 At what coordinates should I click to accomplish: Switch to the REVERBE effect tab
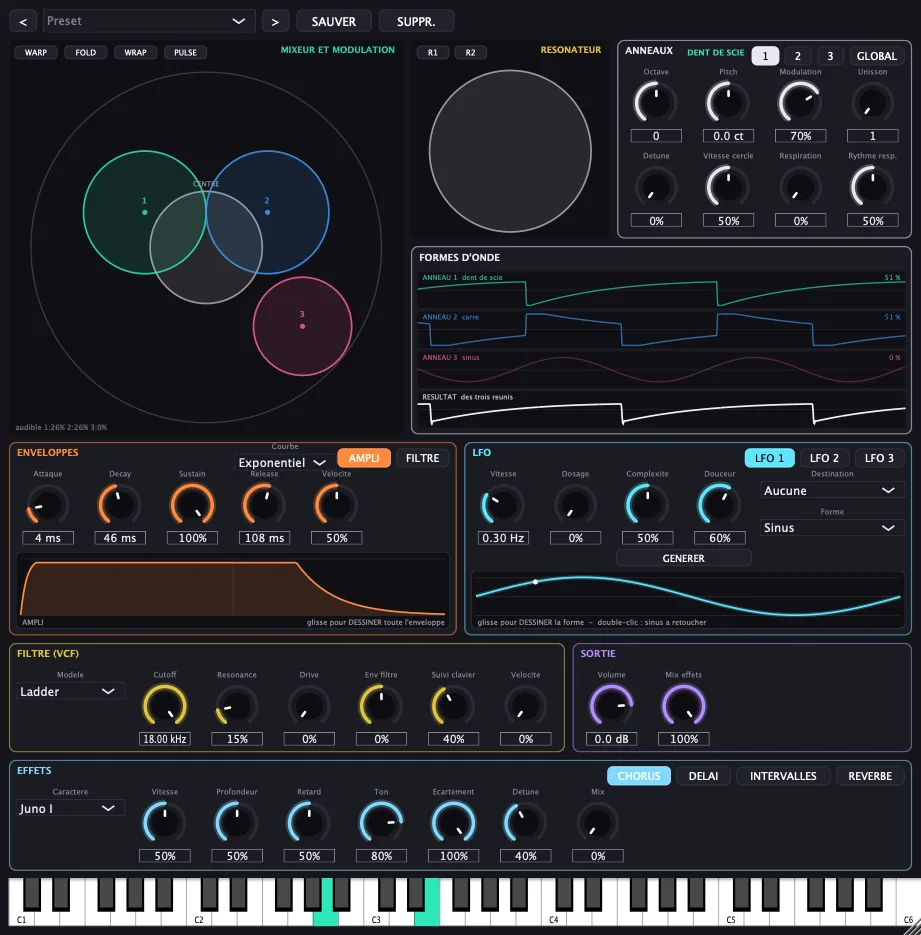870,776
